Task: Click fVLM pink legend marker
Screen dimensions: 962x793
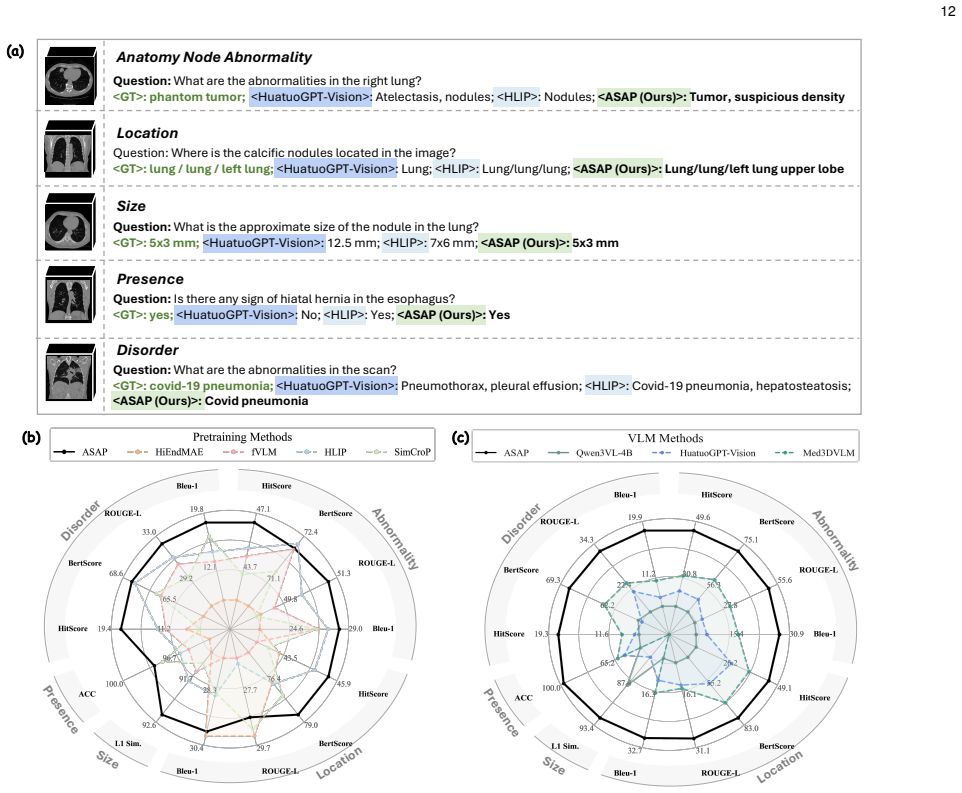Action: 233,452
